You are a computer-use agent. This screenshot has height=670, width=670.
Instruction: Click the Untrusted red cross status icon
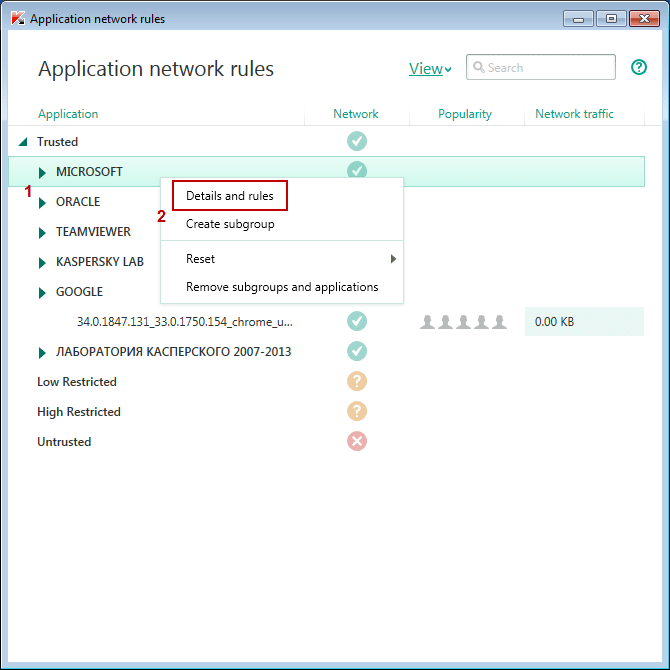pos(357,441)
